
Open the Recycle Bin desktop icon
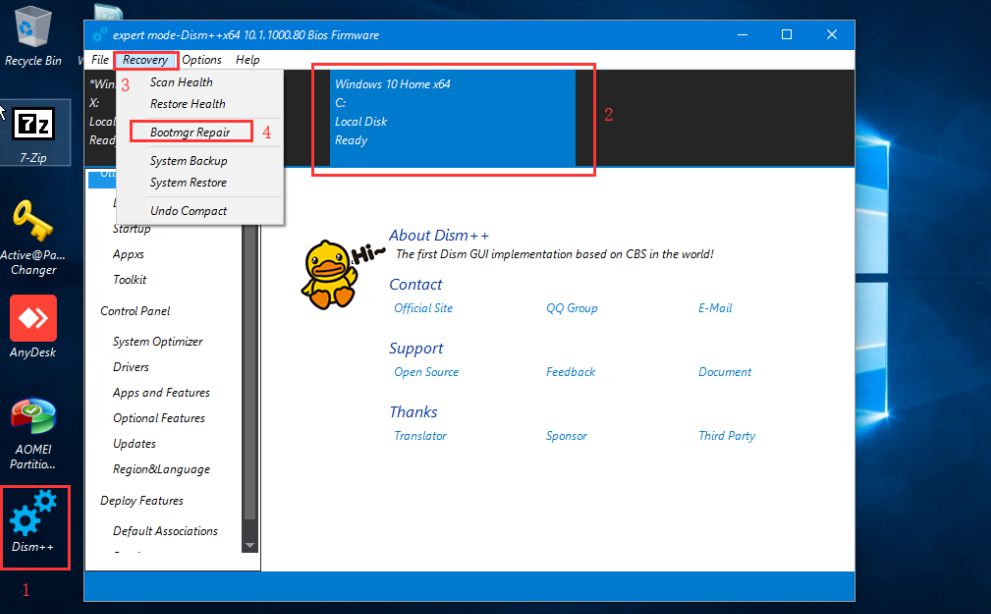tap(32, 36)
